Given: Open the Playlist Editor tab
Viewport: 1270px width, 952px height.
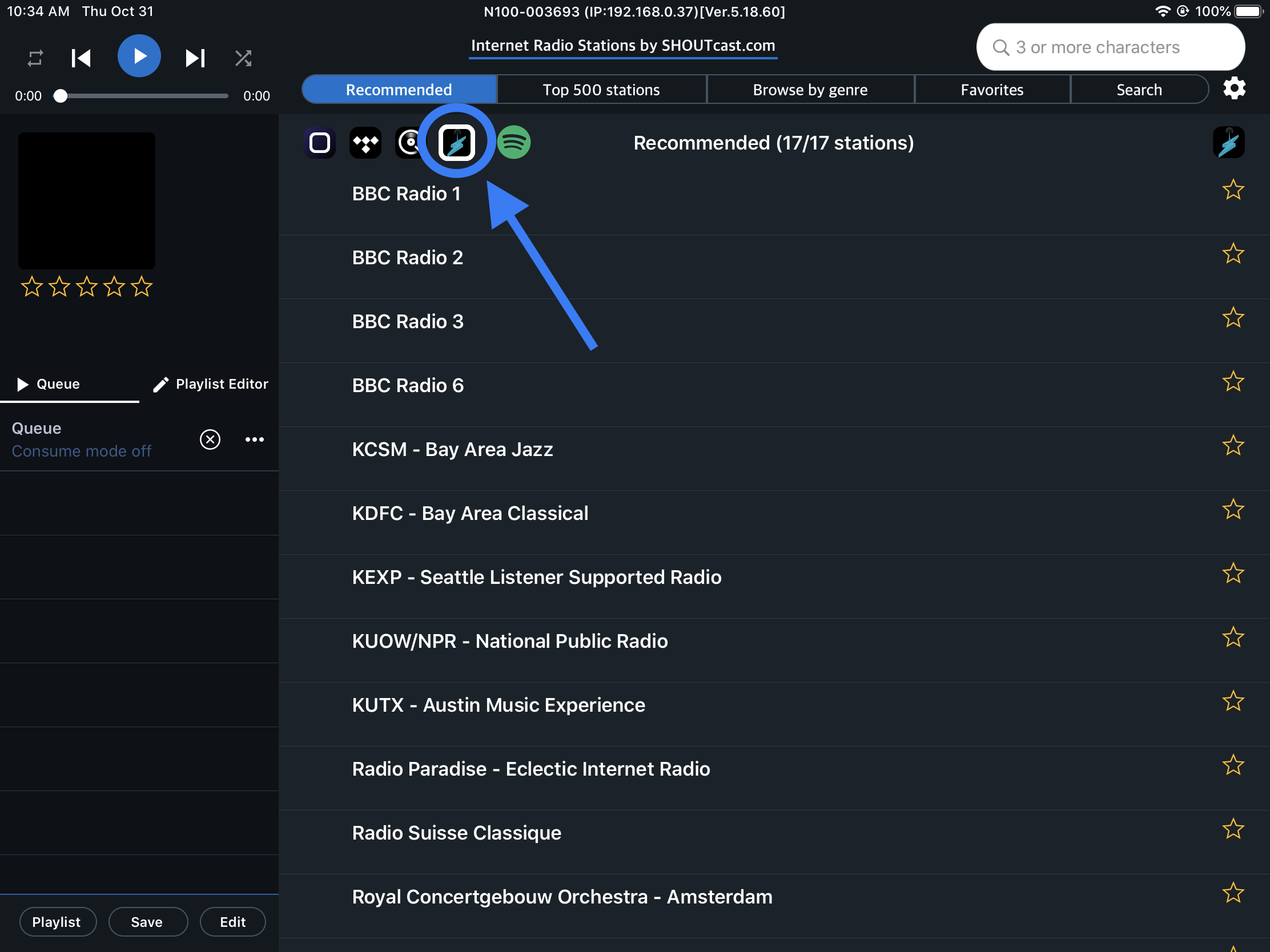Looking at the screenshot, I should click(210, 384).
